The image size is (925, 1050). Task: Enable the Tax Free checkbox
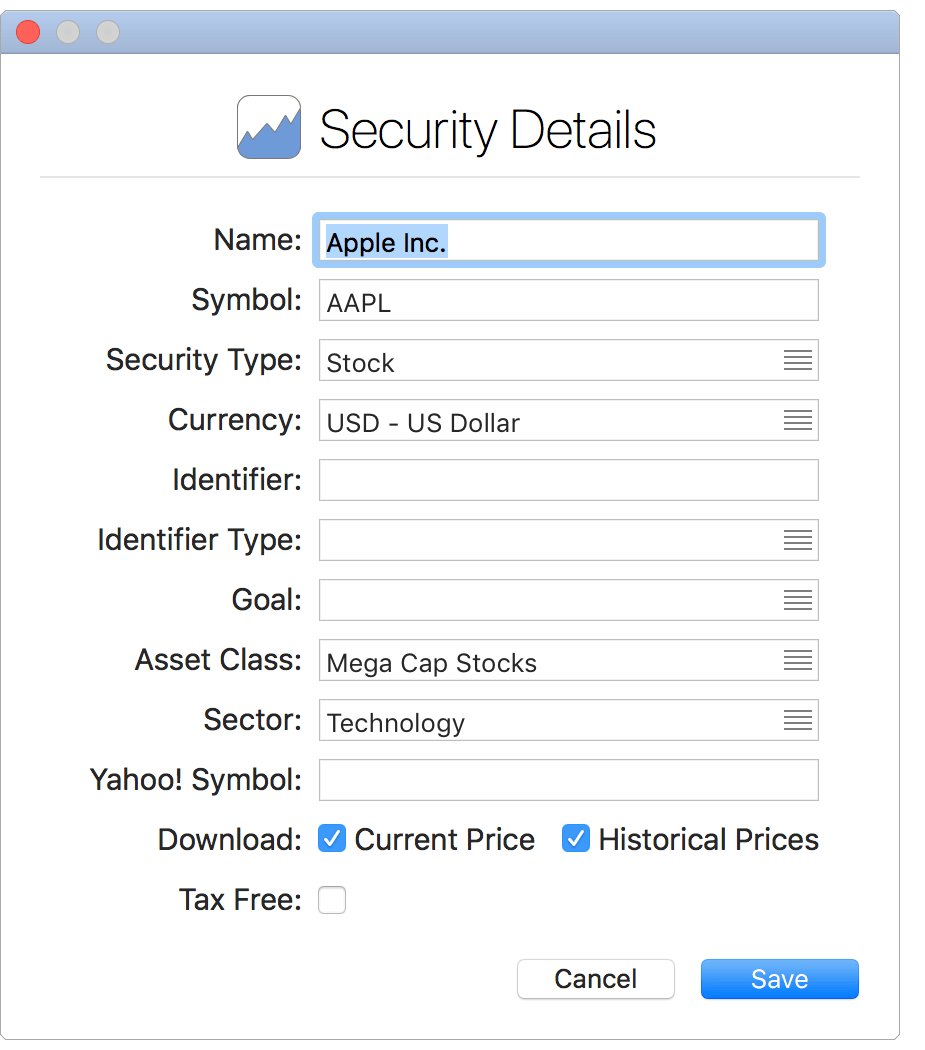pos(331,899)
